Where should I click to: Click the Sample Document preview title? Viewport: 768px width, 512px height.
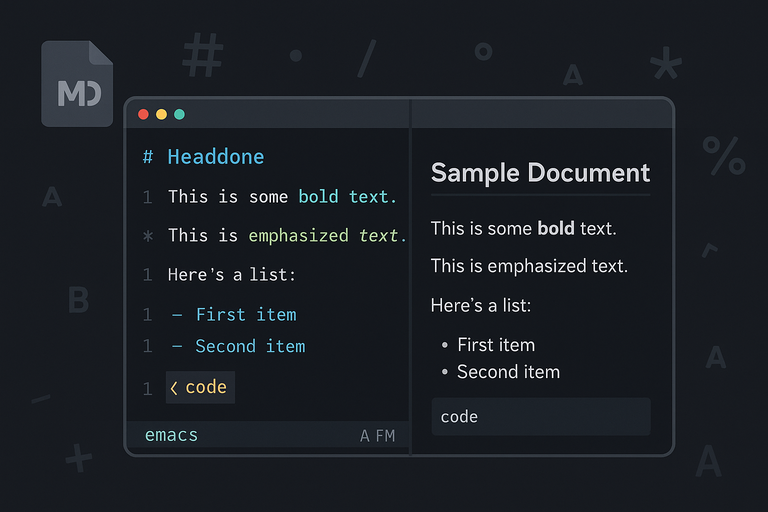(x=540, y=173)
